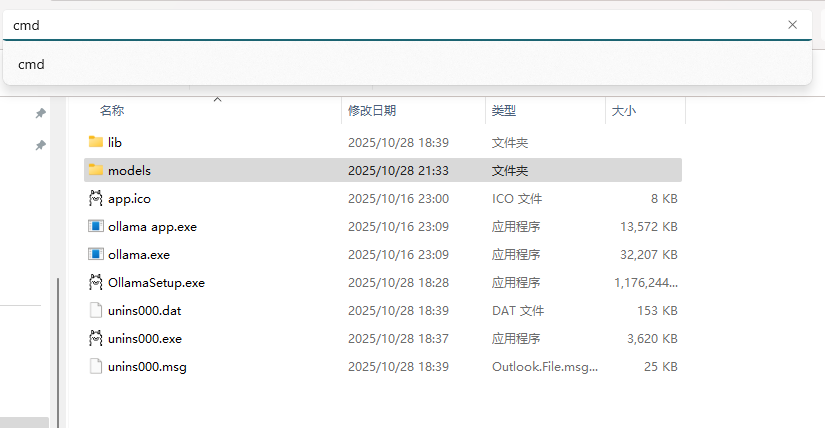Click the ollama app.exe program icon
Viewport: 825px width, 428px height.
96,226
